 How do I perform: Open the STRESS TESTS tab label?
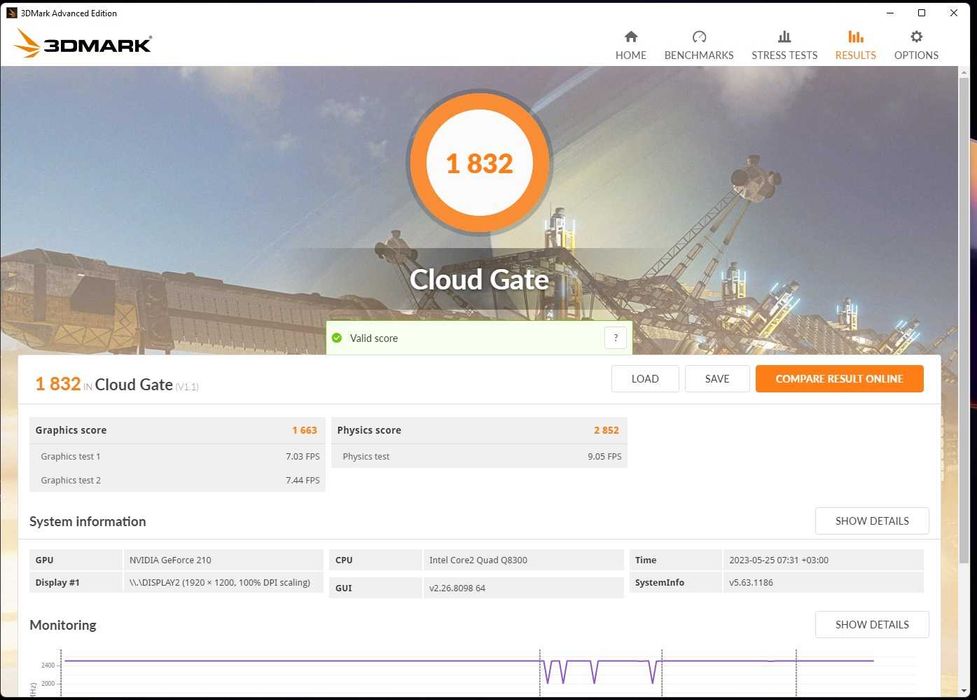click(784, 55)
